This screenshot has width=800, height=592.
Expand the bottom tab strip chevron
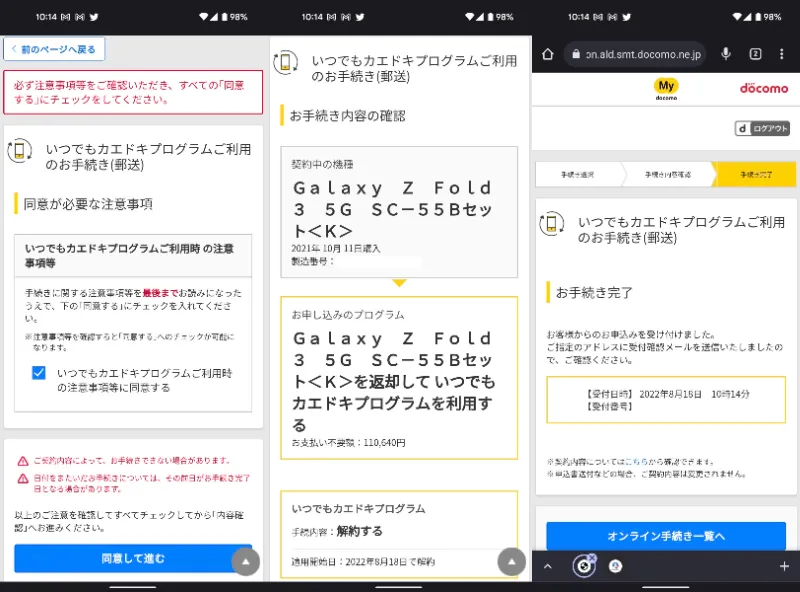pos(547,566)
